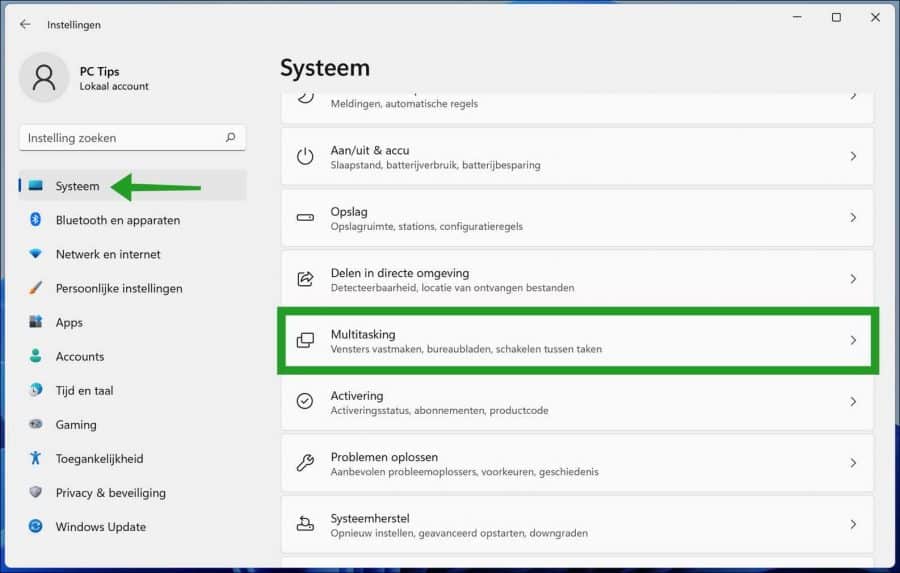The image size is (900, 573).
Task: Click the wrench icon for Problemen oplossen
Action: (305, 462)
